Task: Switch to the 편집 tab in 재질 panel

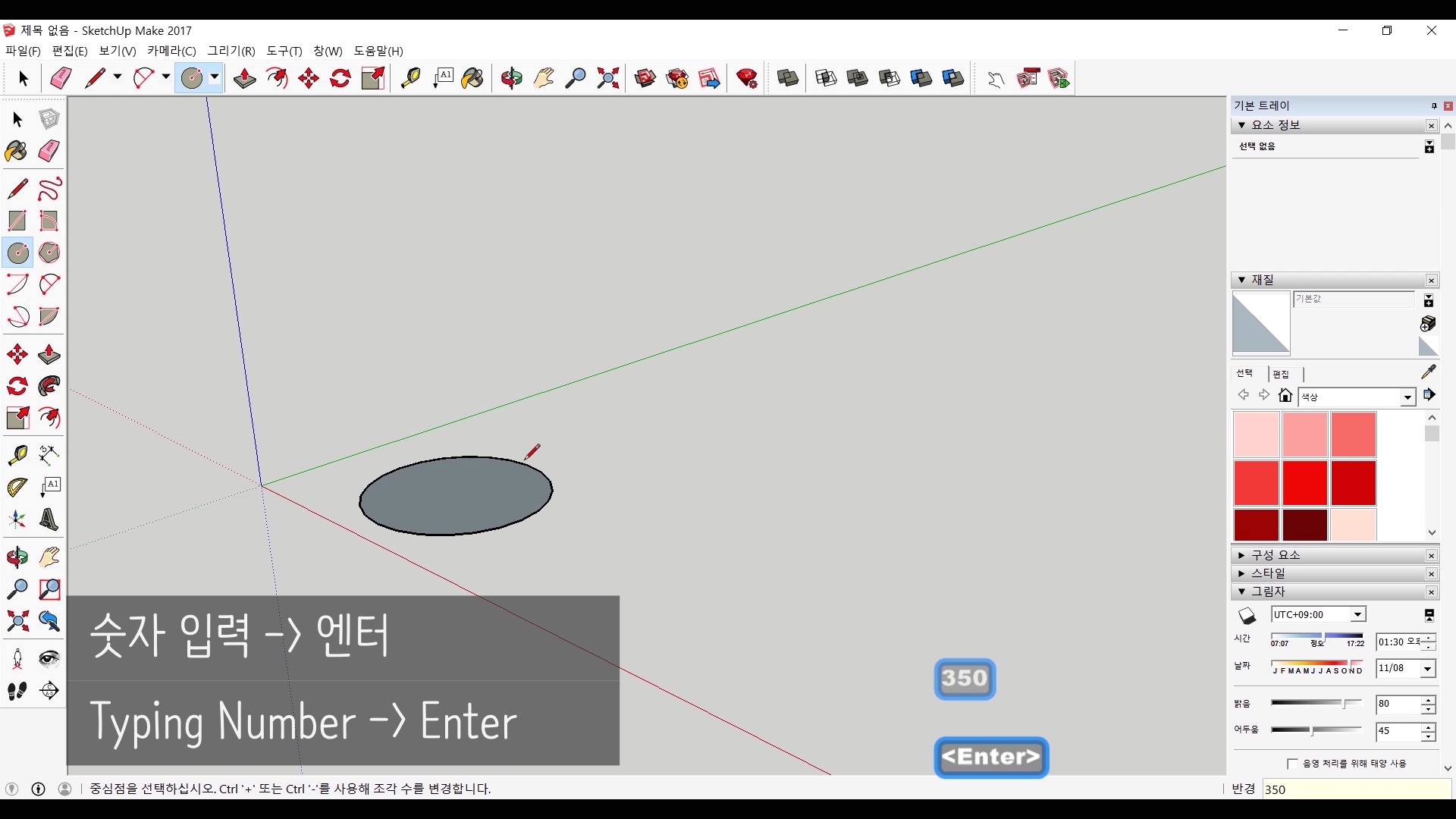Action: [1281, 374]
